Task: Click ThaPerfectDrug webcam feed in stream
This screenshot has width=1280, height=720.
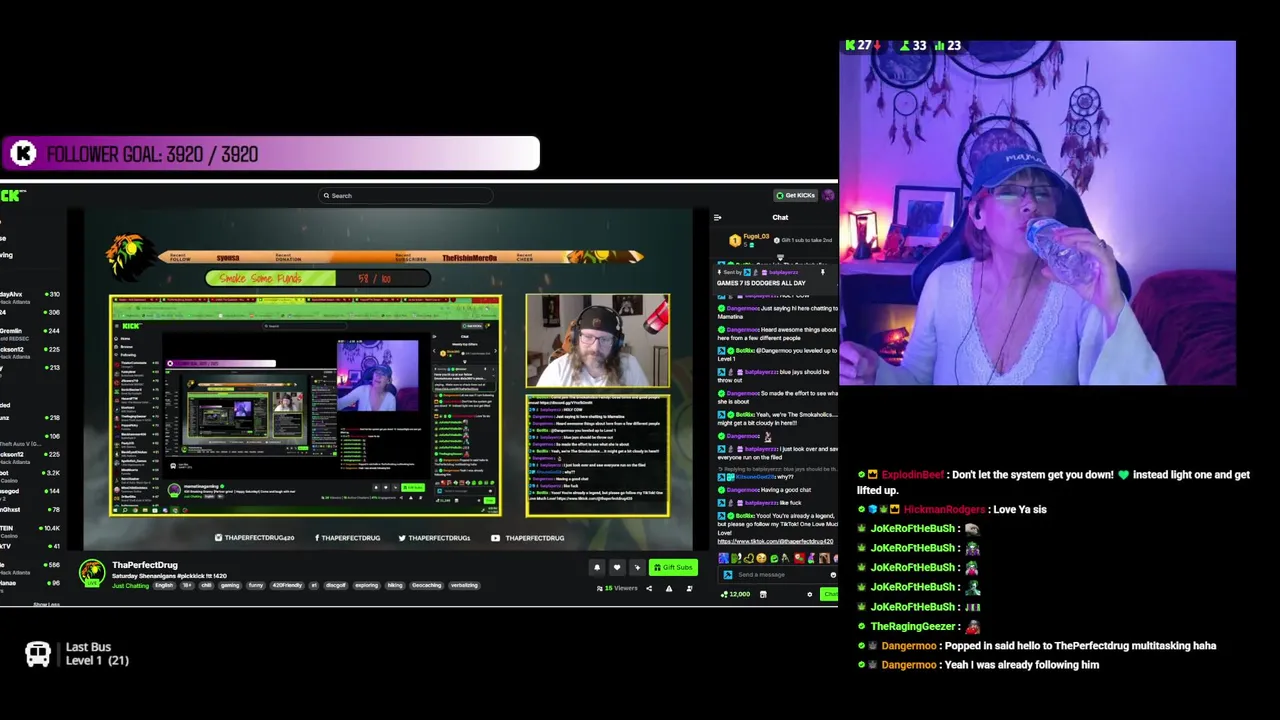Action: pyautogui.click(x=598, y=340)
